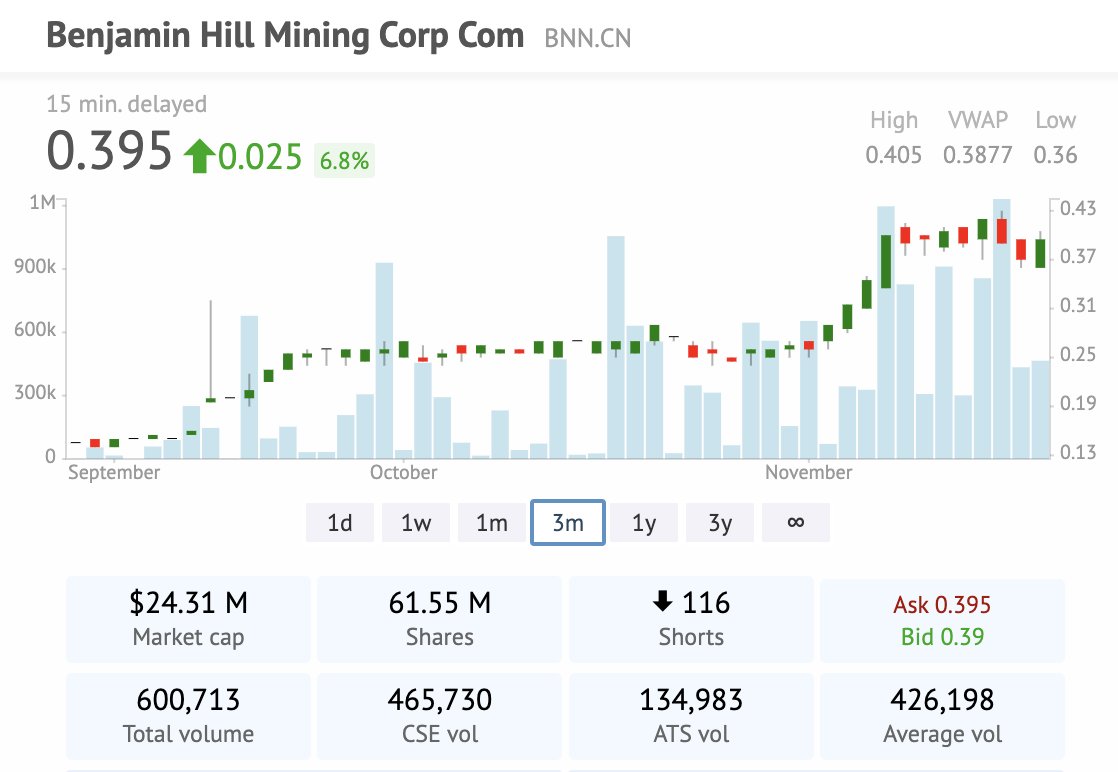Viewport: 1118px width, 772px height.
Task: Click the 900k volume axis label
Action: click(35, 267)
